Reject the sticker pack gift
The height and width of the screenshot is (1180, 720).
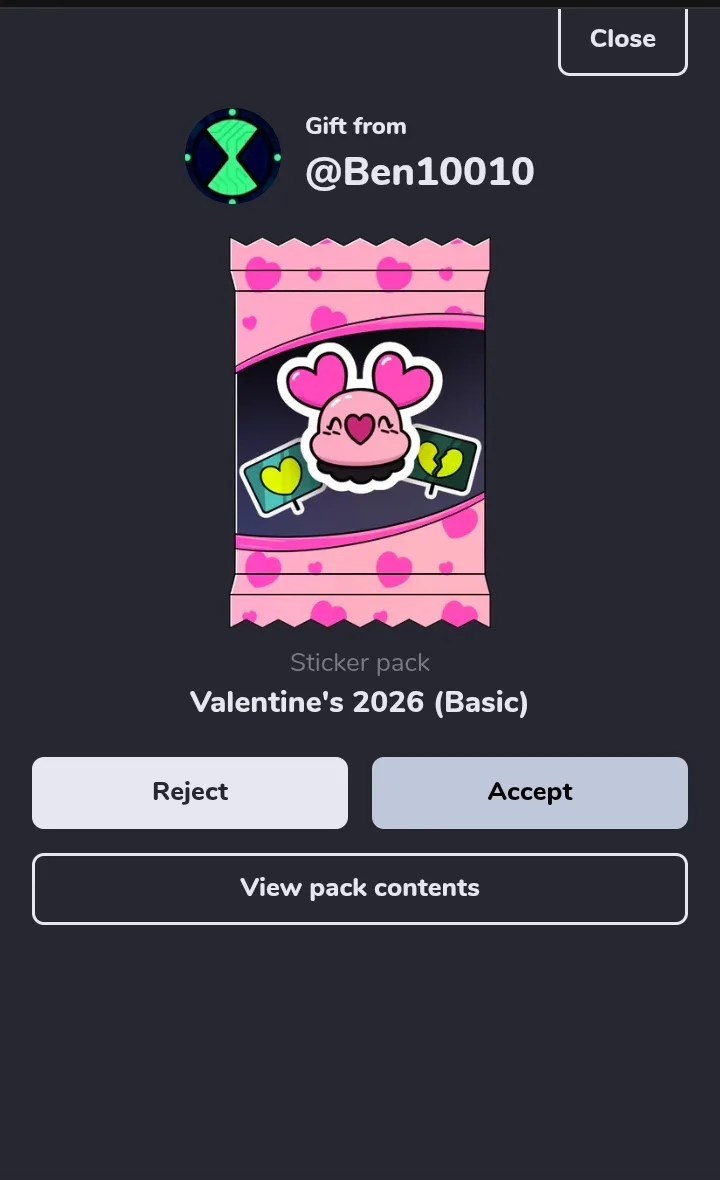coord(190,792)
